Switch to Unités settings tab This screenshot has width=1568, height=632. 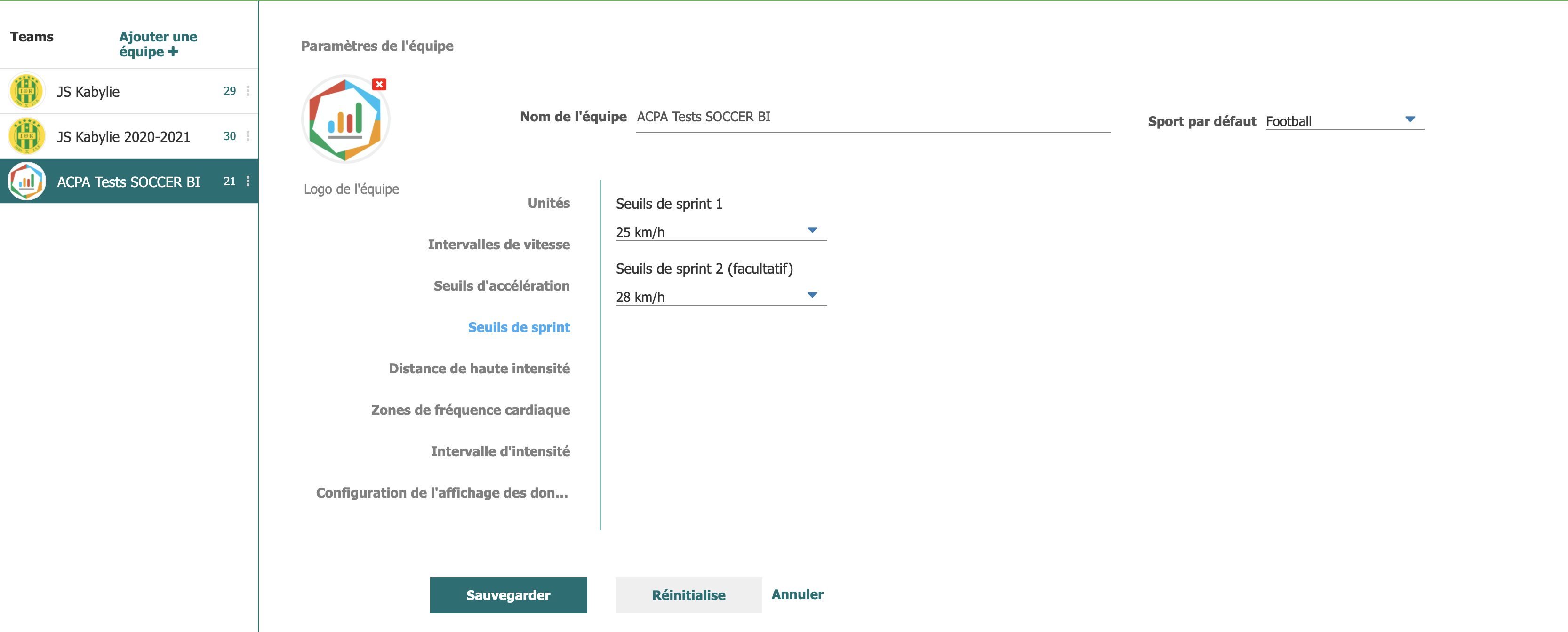[x=548, y=203]
